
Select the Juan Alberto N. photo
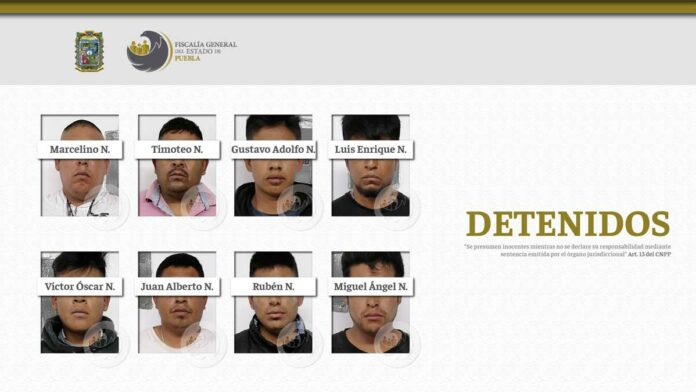(x=177, y=302)
